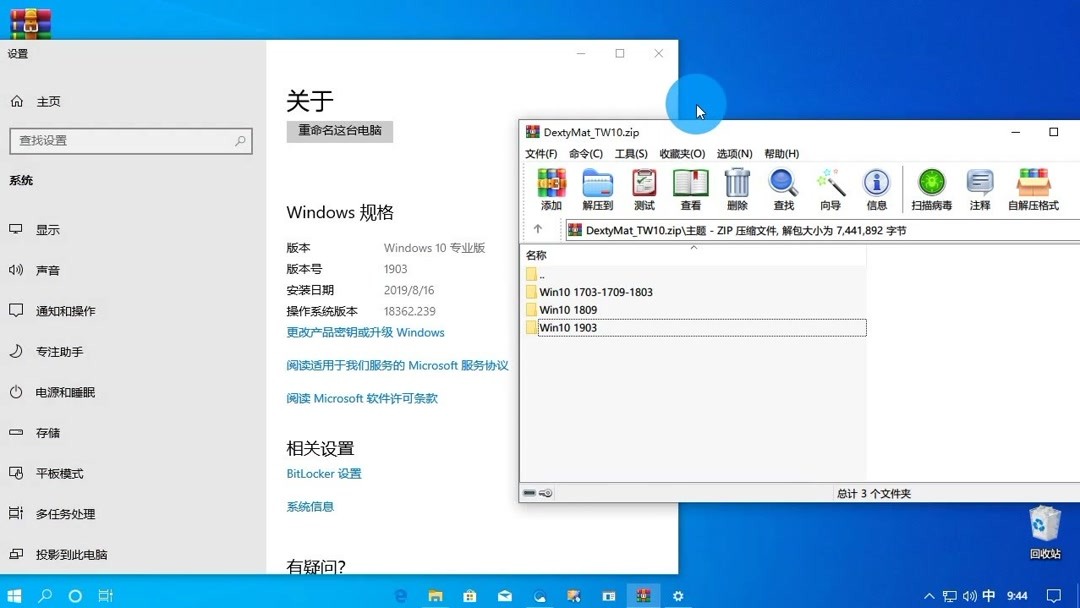Run 测试 (Test) on the archive
This screenshot has height=608, width=1080.
tap(643, 190)
